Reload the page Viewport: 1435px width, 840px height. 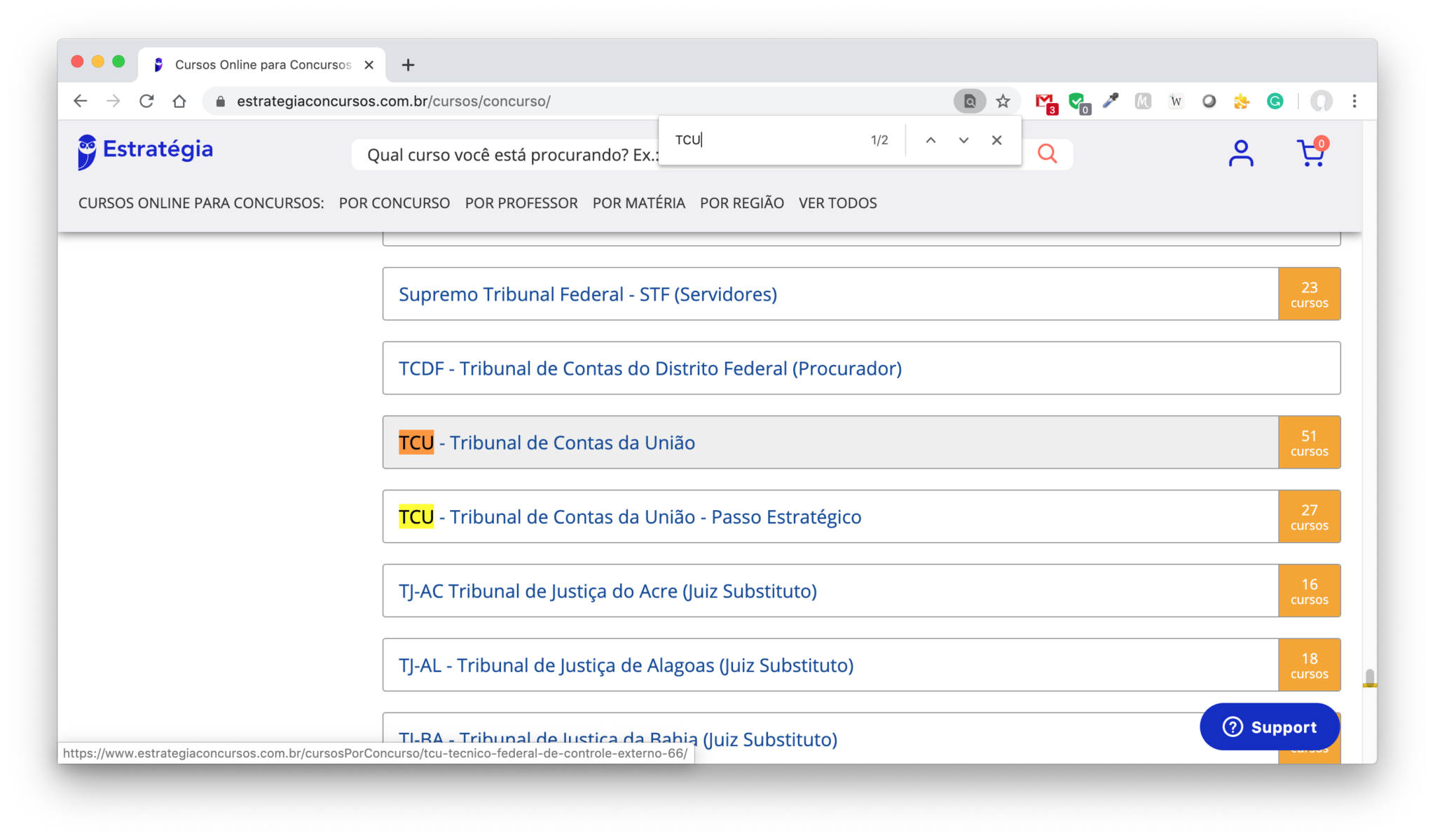pos(146,101)
